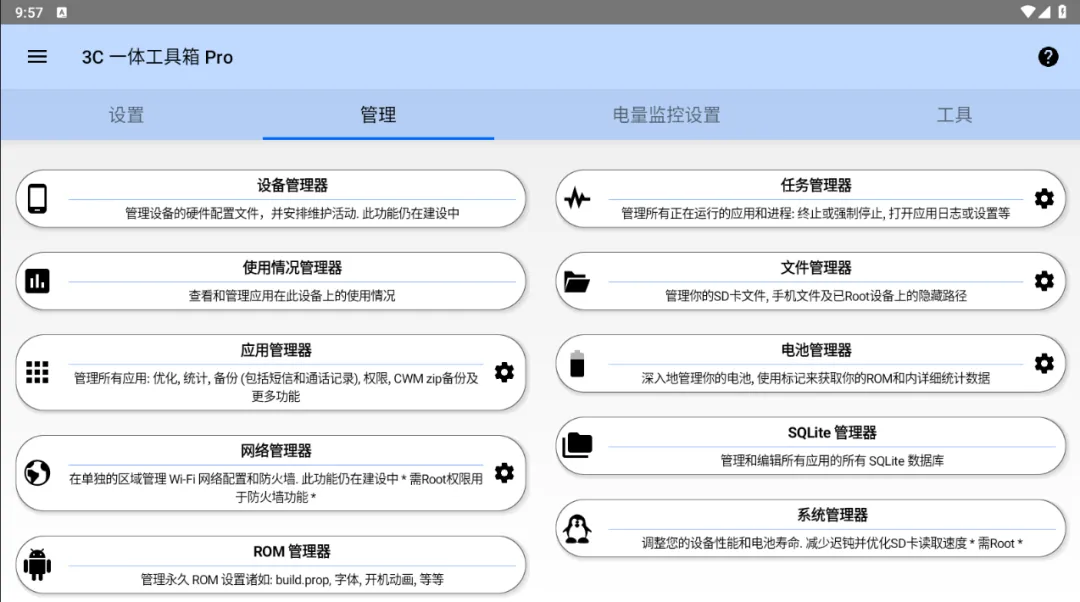Tap the stacked folder icon for SQLite 管理器
The height and width of the screenshot is (602, 1080).
[x=577, y=446]
